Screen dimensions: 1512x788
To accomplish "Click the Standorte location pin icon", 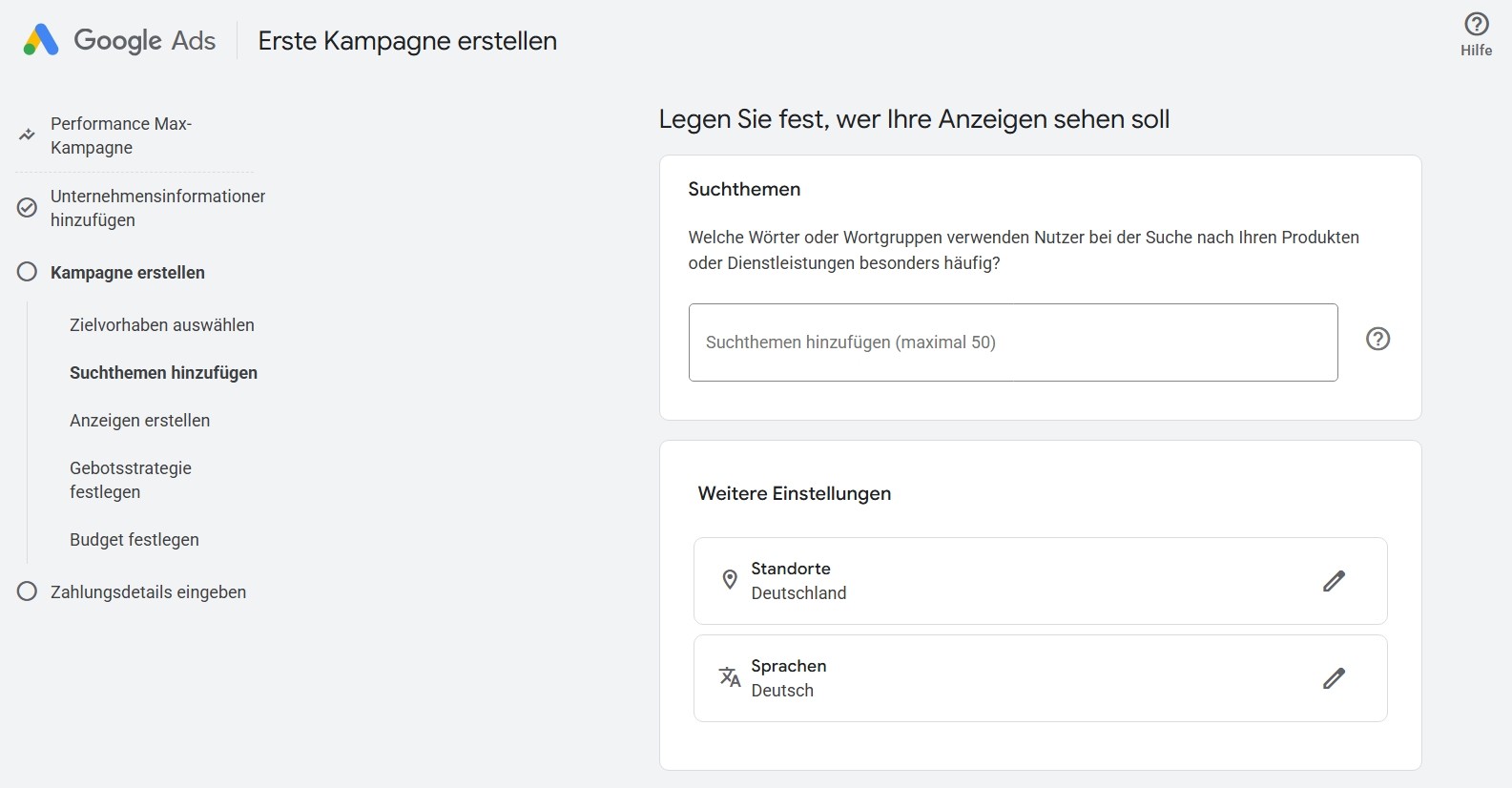I will point(730,580).
